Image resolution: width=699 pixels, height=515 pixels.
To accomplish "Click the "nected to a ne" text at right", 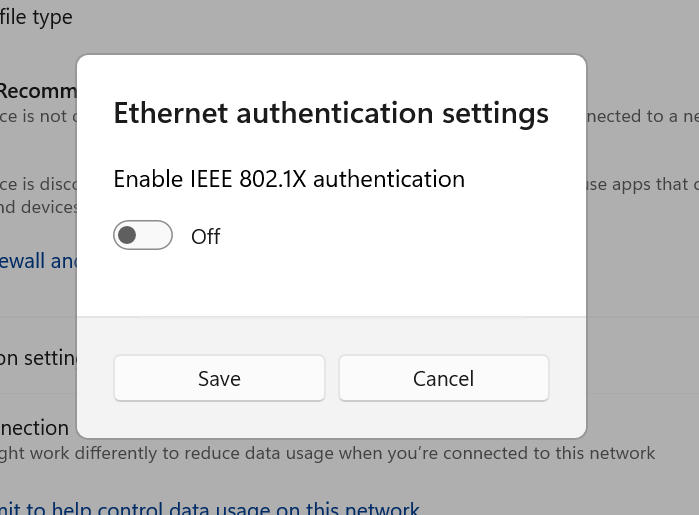I will [642, 116].
